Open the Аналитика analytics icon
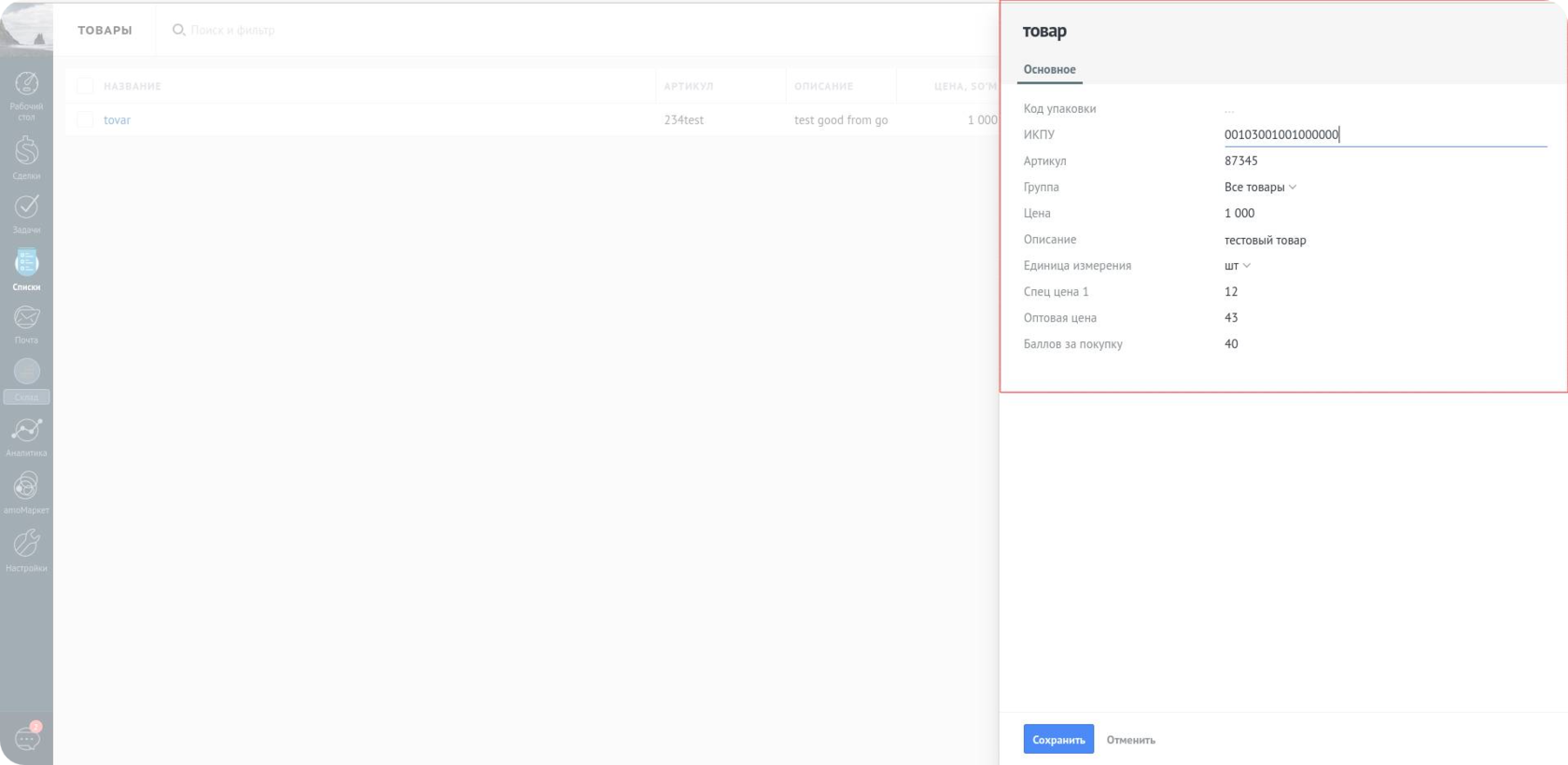The width and height of the screenshot is (1568, 765). point(26,432)
